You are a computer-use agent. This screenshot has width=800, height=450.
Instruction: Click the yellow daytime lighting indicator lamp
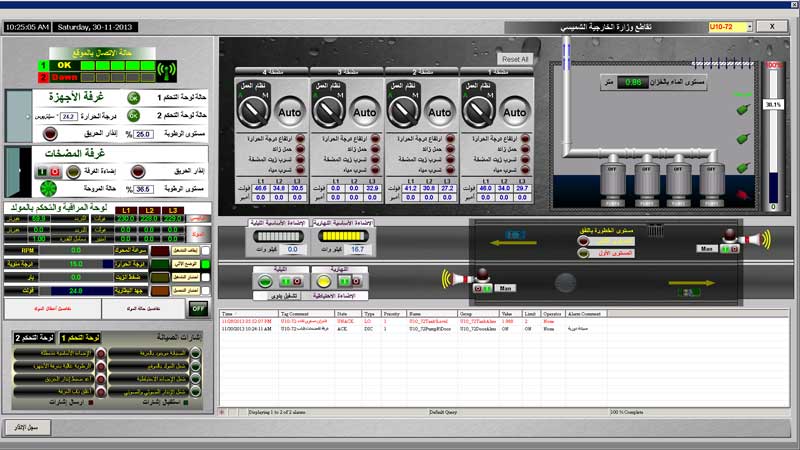(325, 283)
